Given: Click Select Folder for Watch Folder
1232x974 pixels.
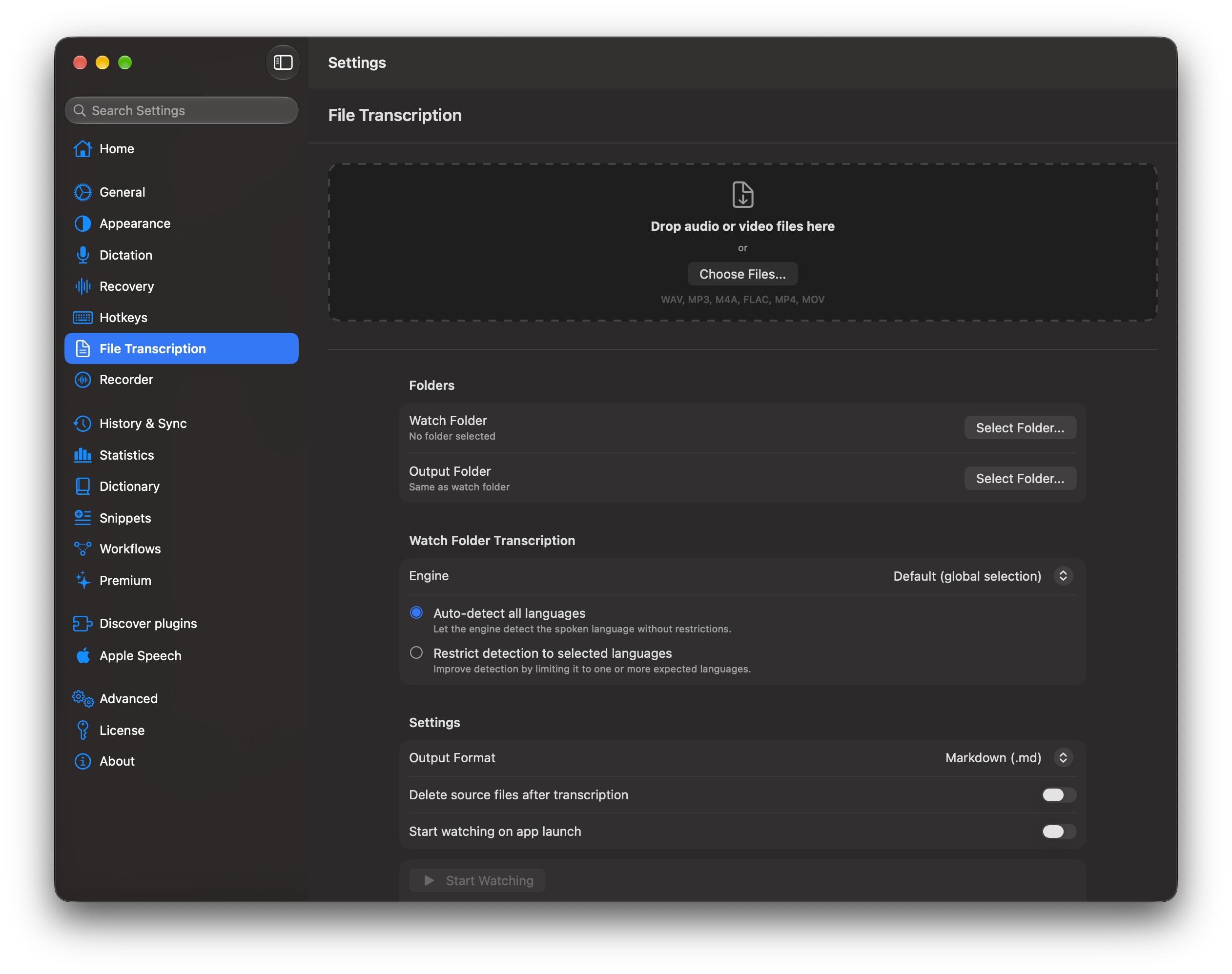Looking at the screenshot, I should pyautogui.click(x=1020, y=427).
